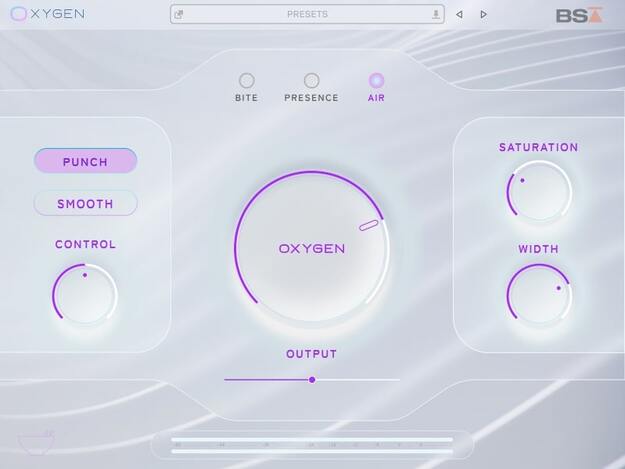Click the Control knob

(x=85, y=294)
